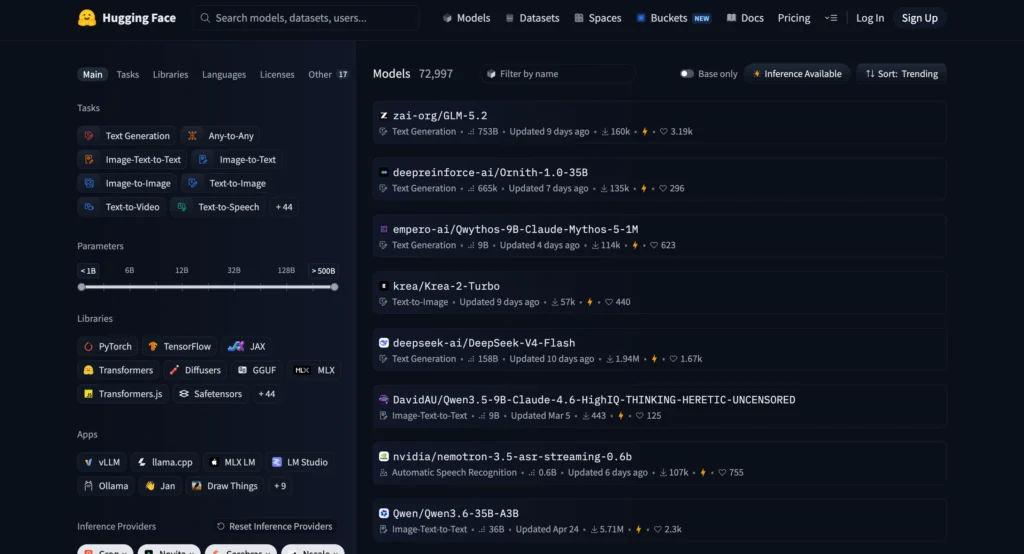Click Reset Inference Providers

[x=274, y=527]
